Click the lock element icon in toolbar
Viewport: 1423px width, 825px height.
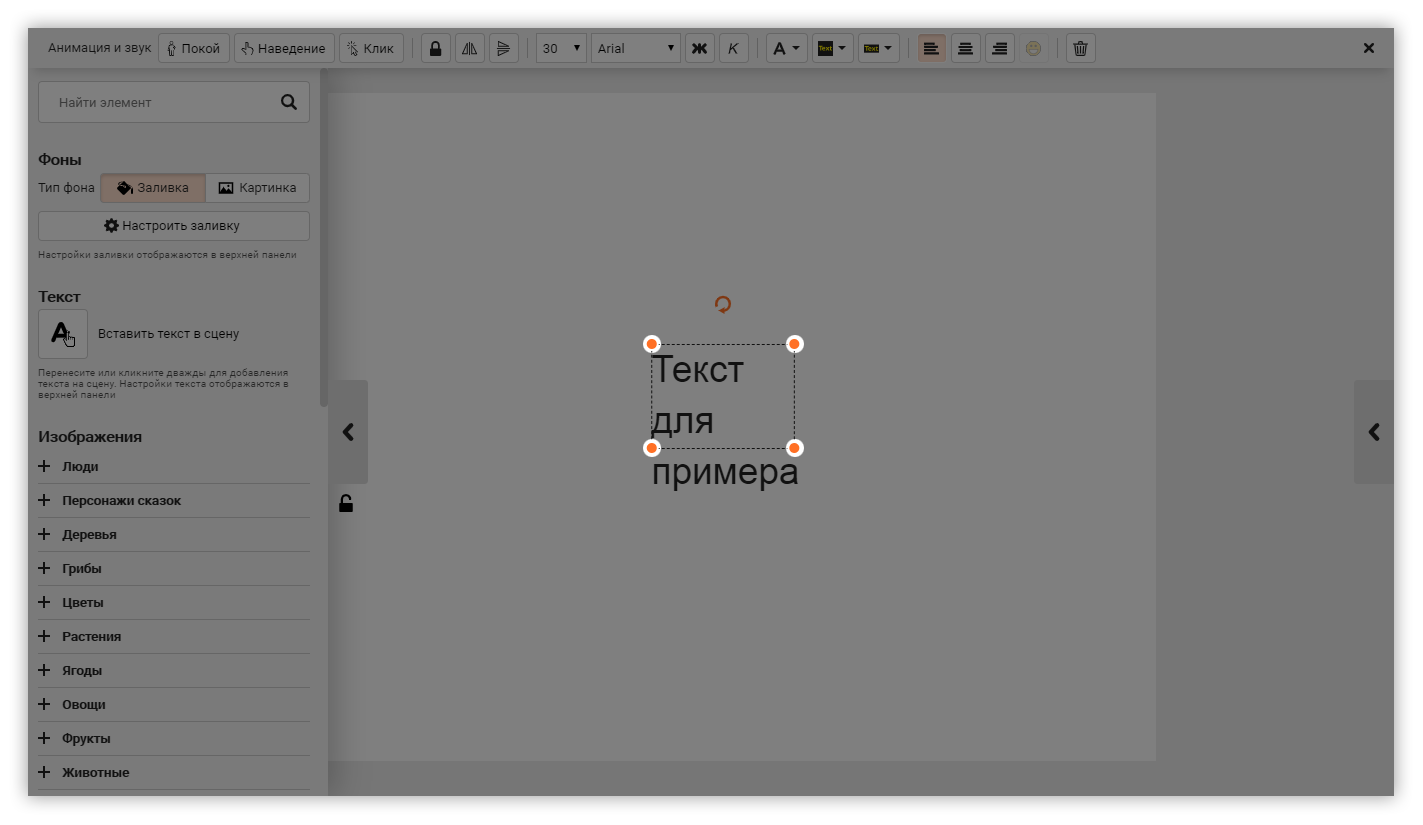coord(435,48)
